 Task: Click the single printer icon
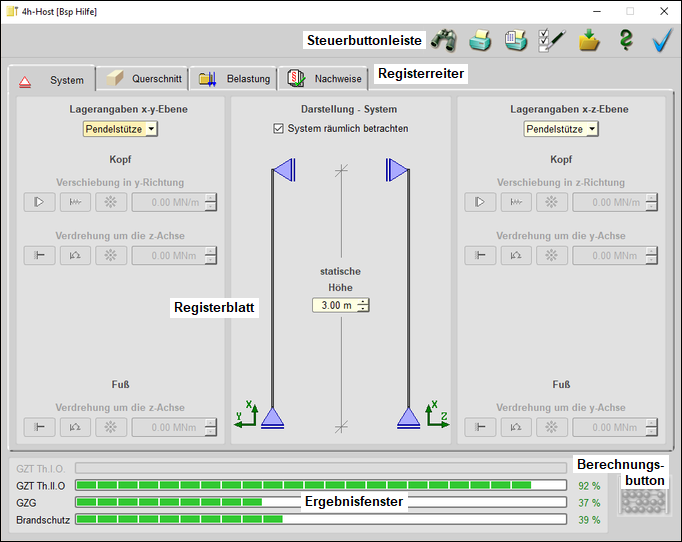[x=481, y=41]
